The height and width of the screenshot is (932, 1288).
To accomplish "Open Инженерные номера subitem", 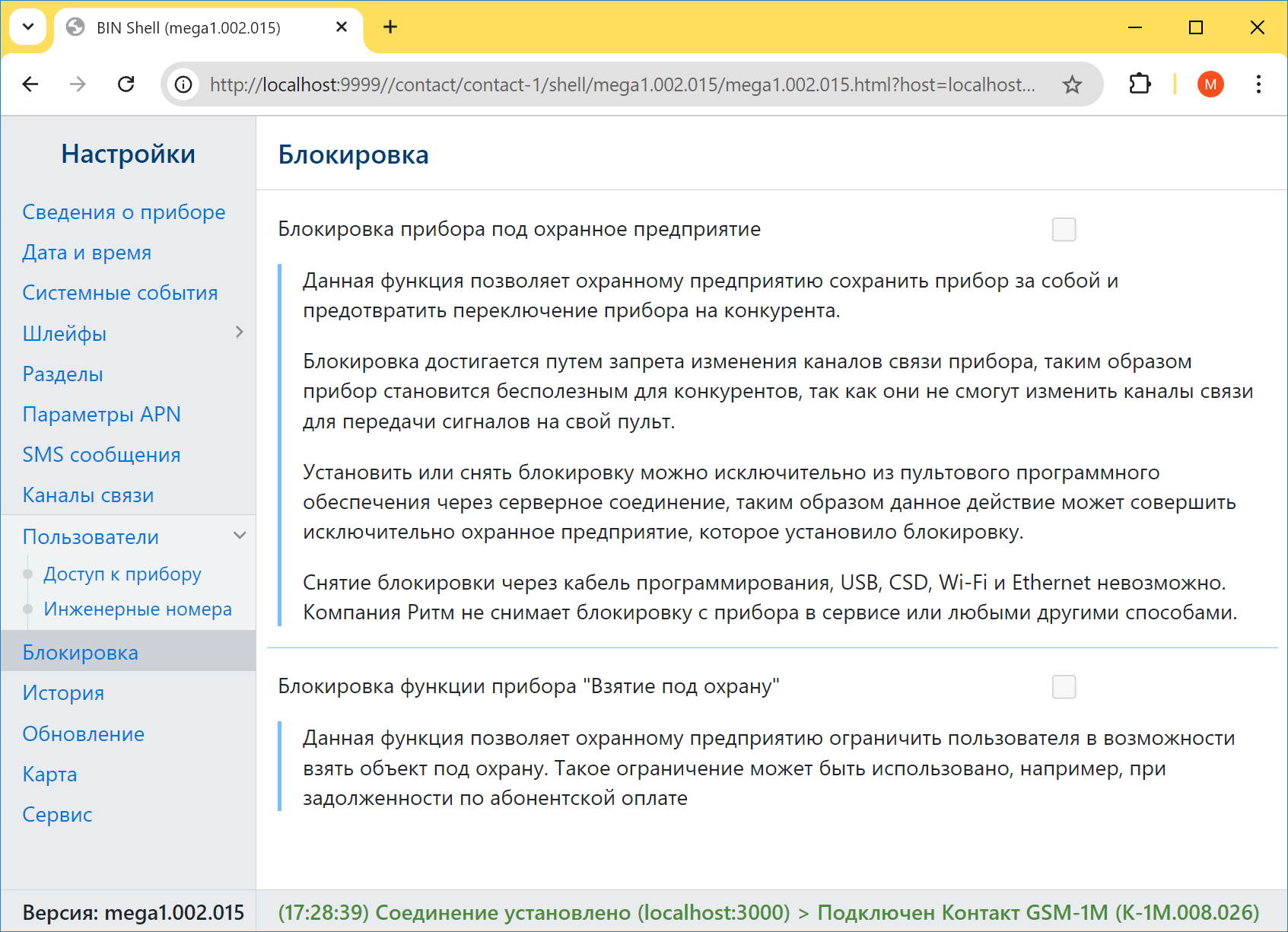I will [138, 609].
